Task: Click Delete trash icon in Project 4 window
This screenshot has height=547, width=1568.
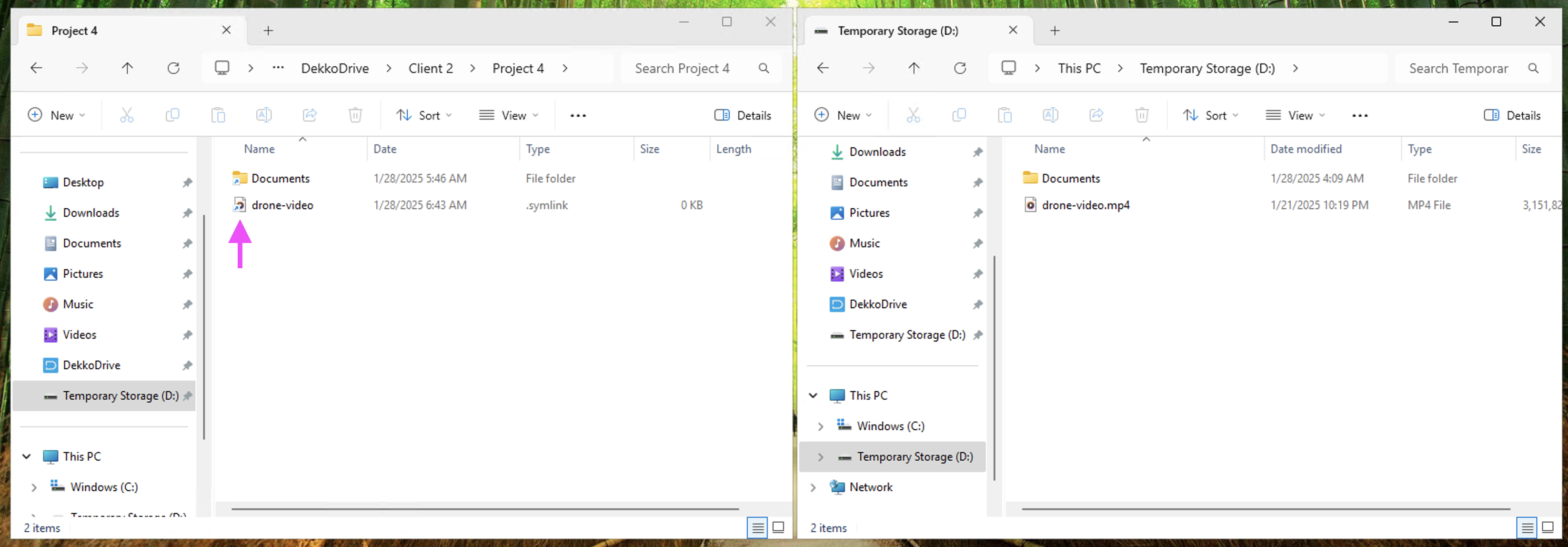Action: [355, 115]
